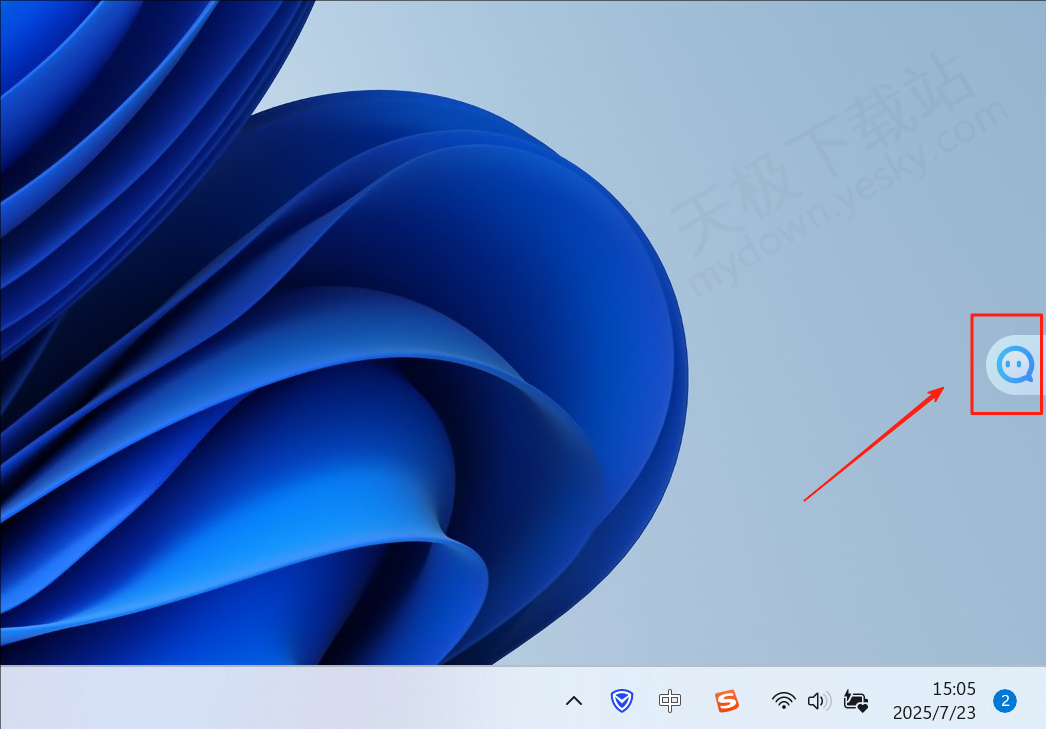Click gap between Sogou and Wi-Fi icons
1046x729 pixels.
[x=755, y=701]
